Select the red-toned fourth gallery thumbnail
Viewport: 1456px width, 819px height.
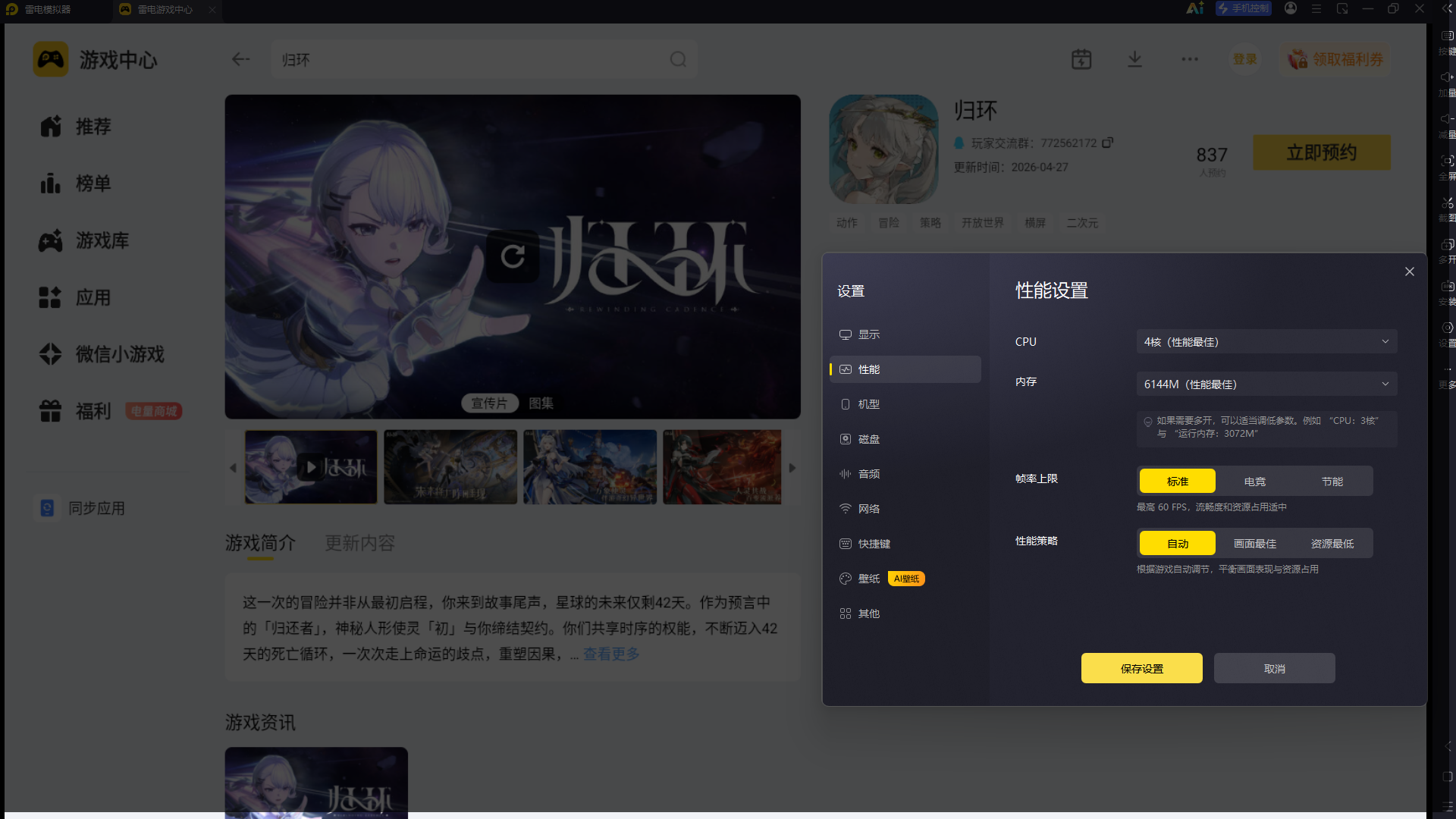pos(722,467)
